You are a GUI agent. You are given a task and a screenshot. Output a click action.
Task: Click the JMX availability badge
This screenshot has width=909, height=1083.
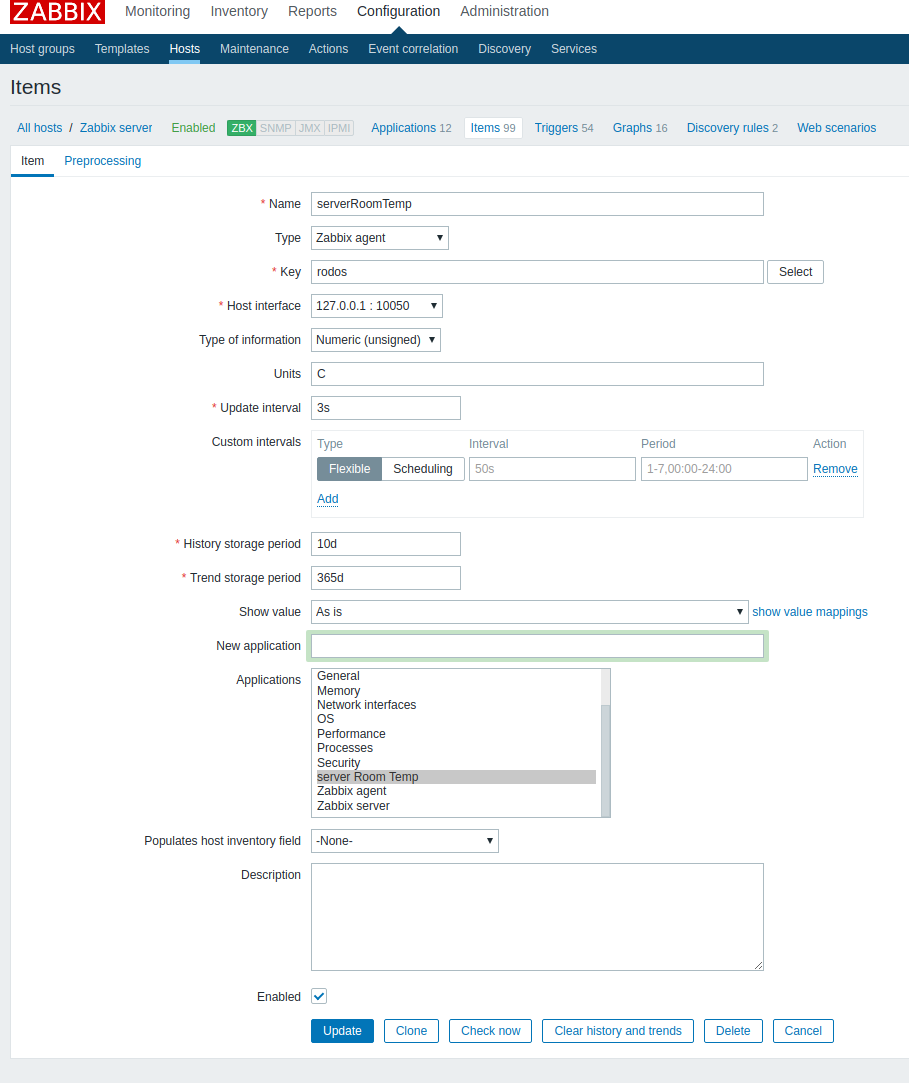coord(309,128)
